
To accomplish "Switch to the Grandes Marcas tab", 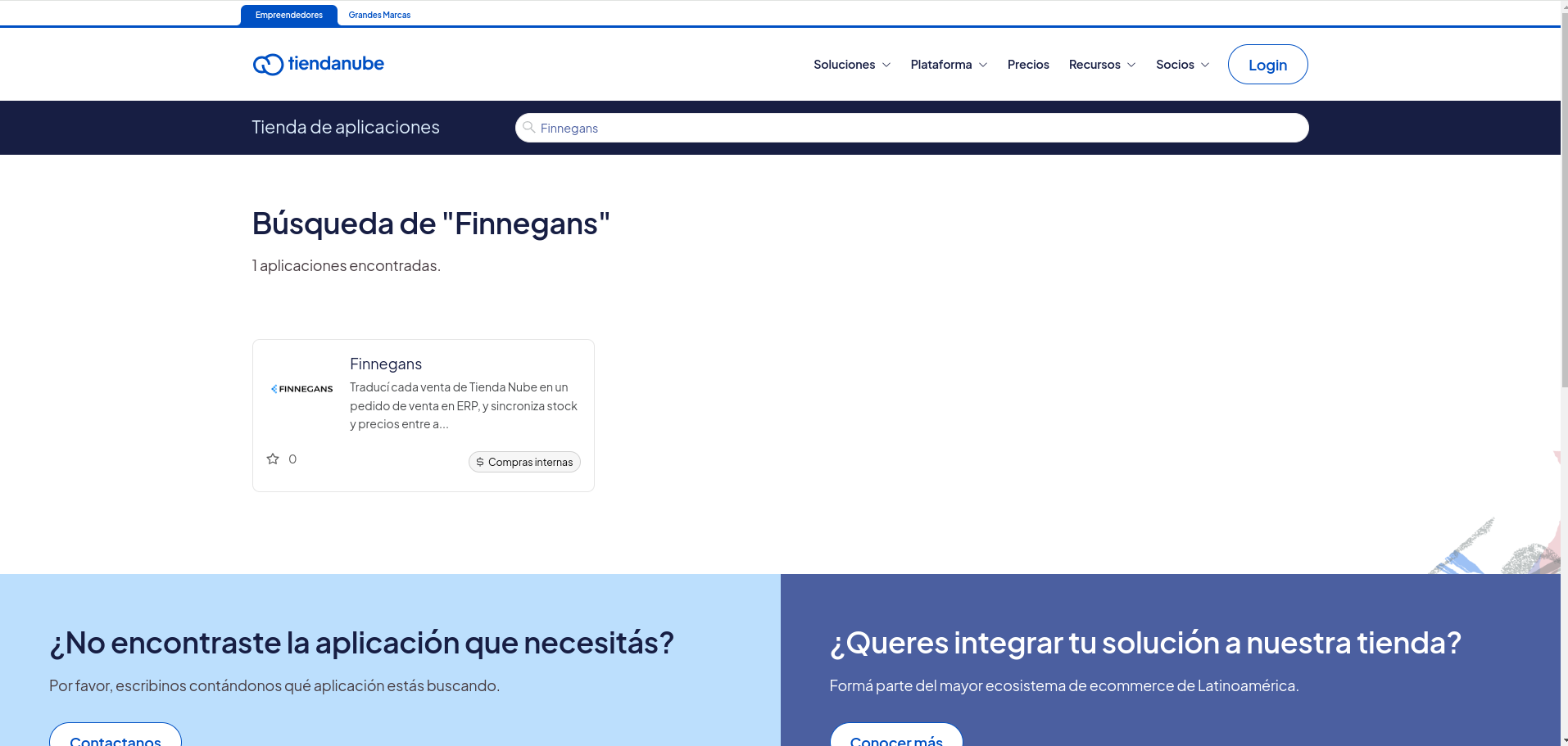I will pyautogui.click(x=379, y=15).
